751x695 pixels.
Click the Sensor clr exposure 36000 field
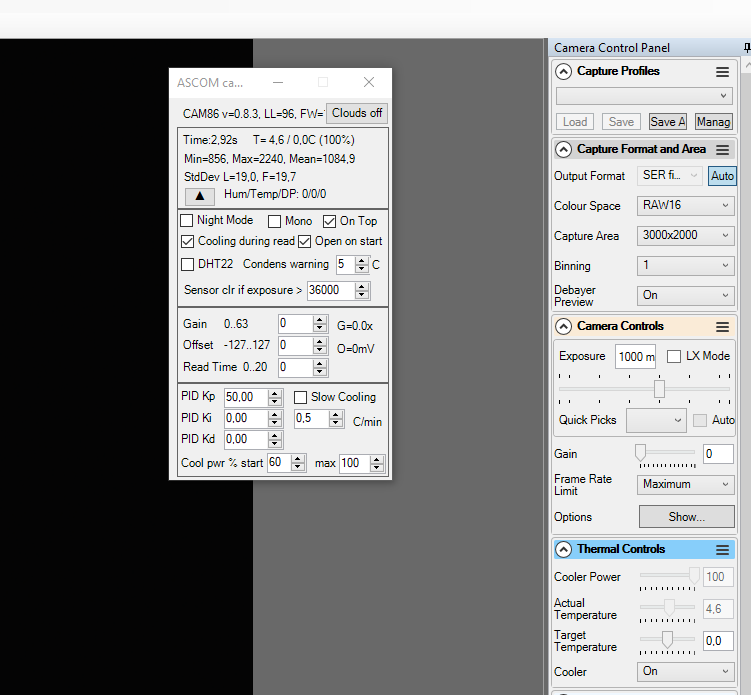331,290
